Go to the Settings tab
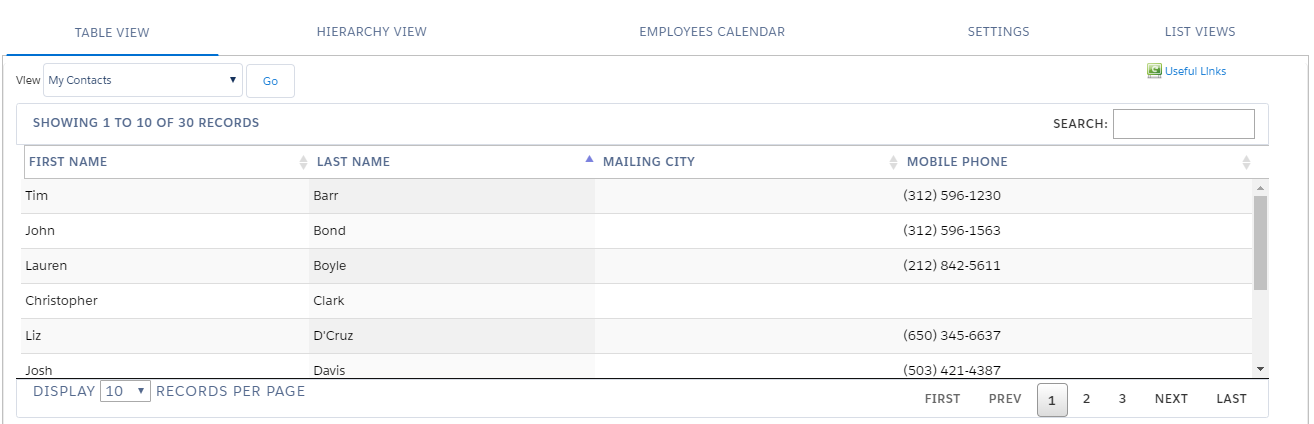 click(x=998, y=32)
